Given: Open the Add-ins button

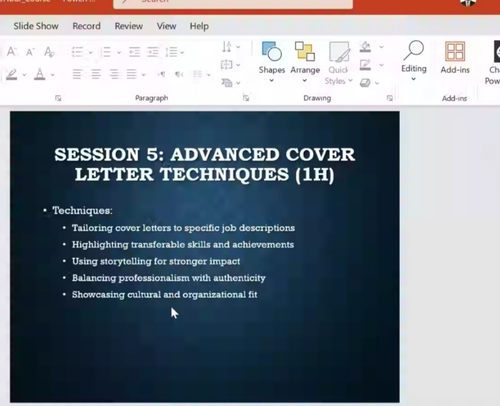Looking at the screenshot, I should (455, 57).
